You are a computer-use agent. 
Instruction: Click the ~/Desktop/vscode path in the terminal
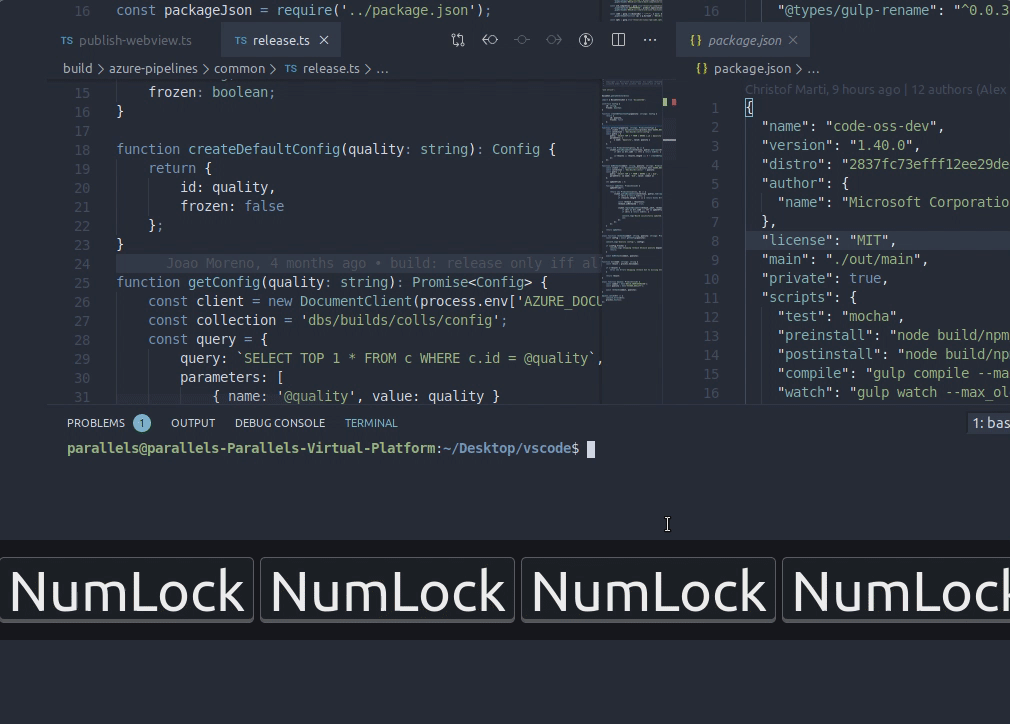(x=507, y=448)
